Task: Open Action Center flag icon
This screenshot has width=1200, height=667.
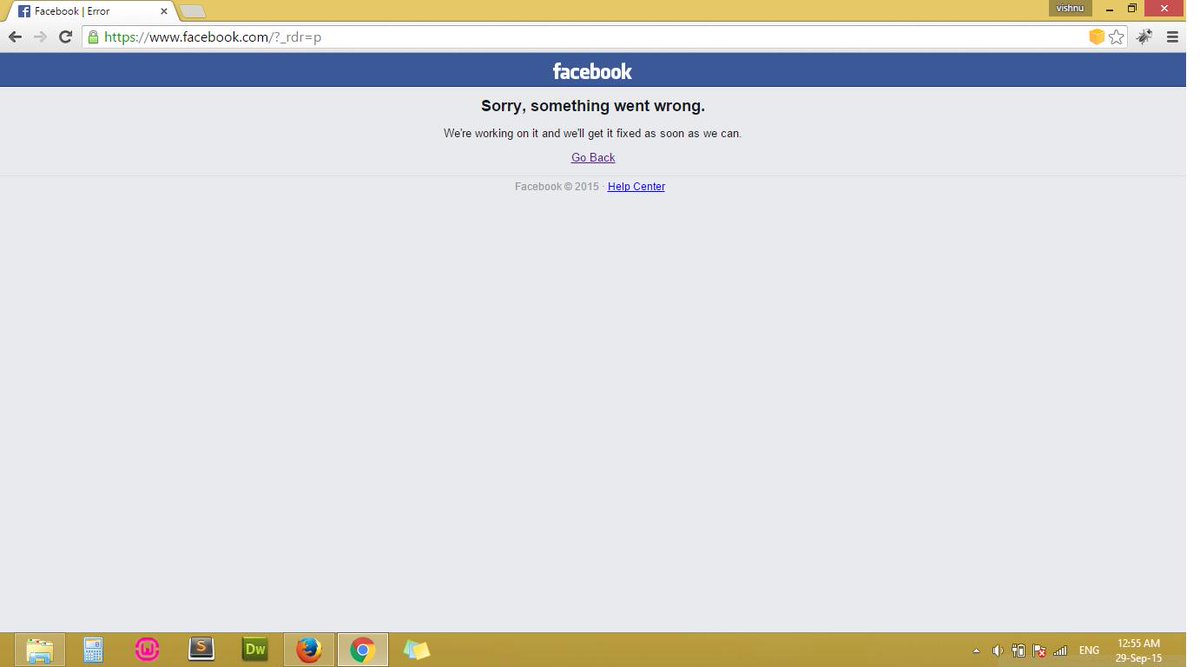Action: [1040, 651]
